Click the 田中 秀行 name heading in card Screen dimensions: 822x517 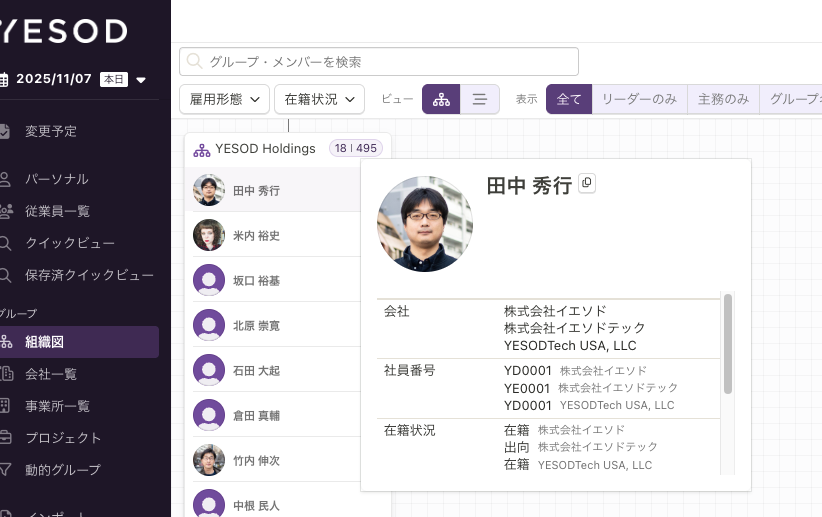click(529, 186)
